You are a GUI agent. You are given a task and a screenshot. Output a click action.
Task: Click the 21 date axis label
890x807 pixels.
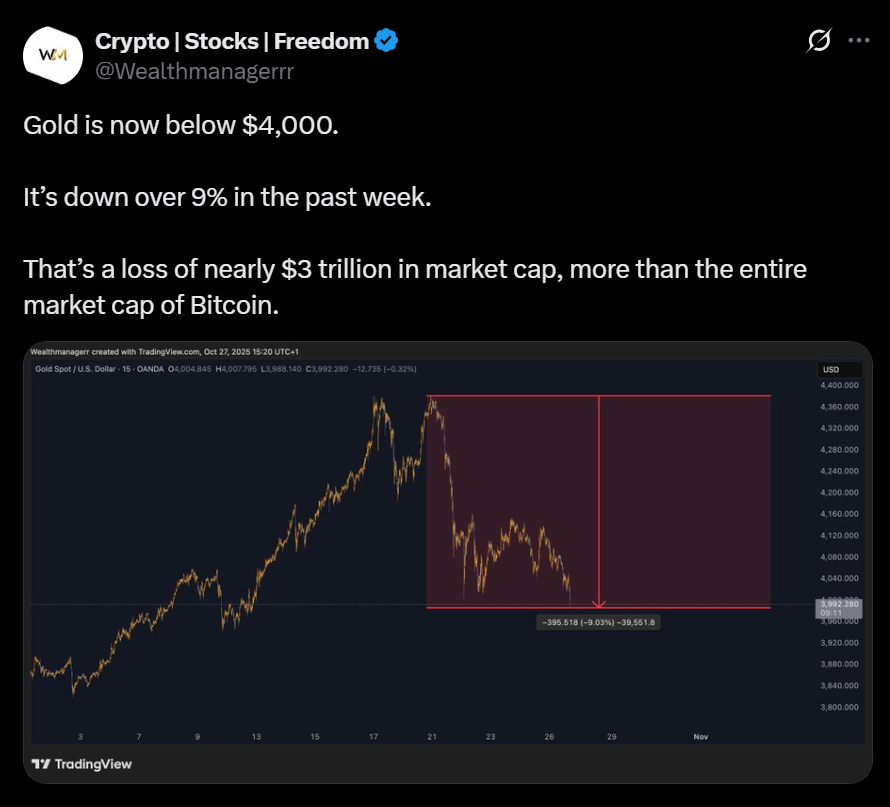point(432,737)
